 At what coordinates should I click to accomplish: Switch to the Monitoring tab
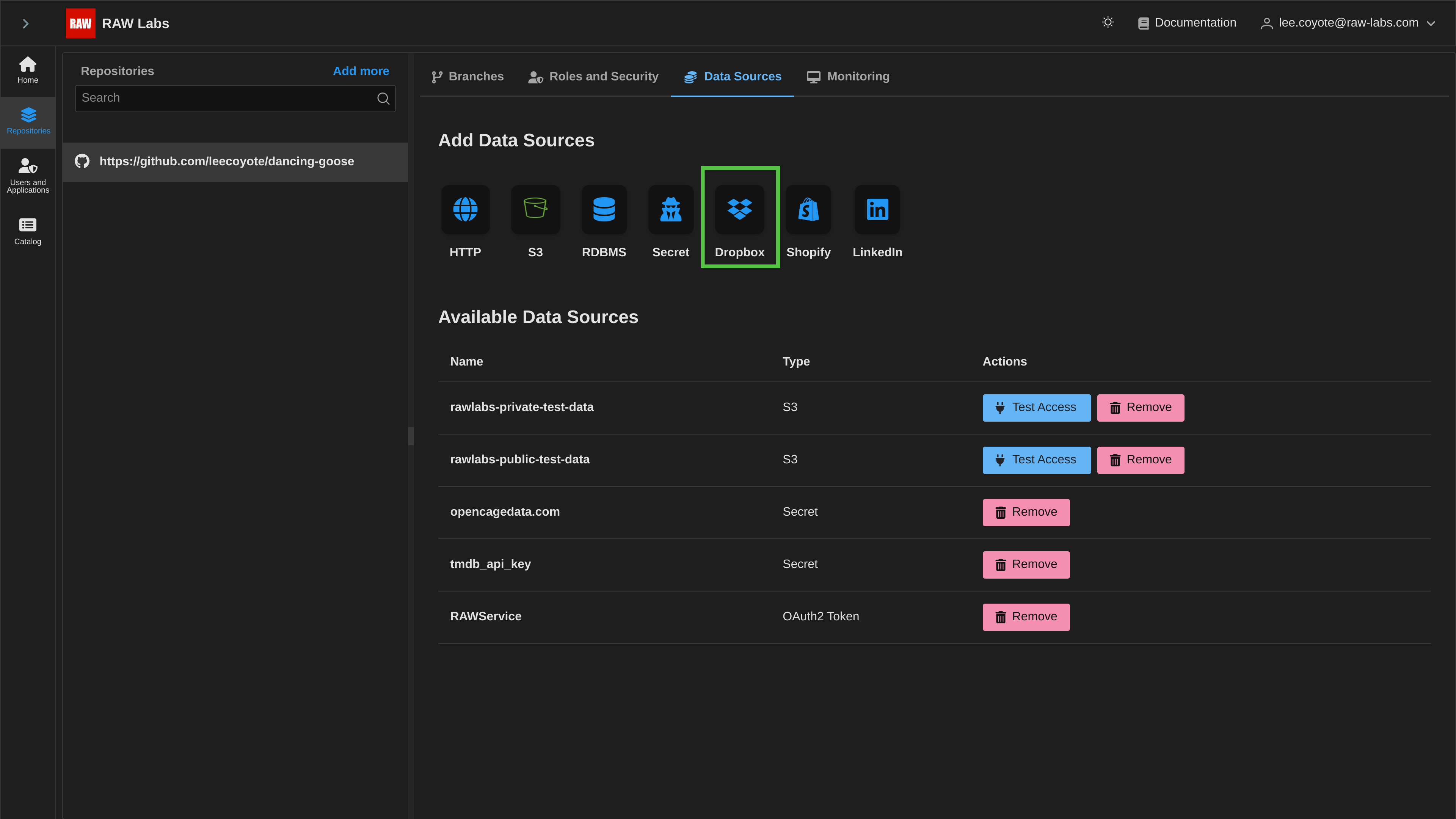(848, 76)
